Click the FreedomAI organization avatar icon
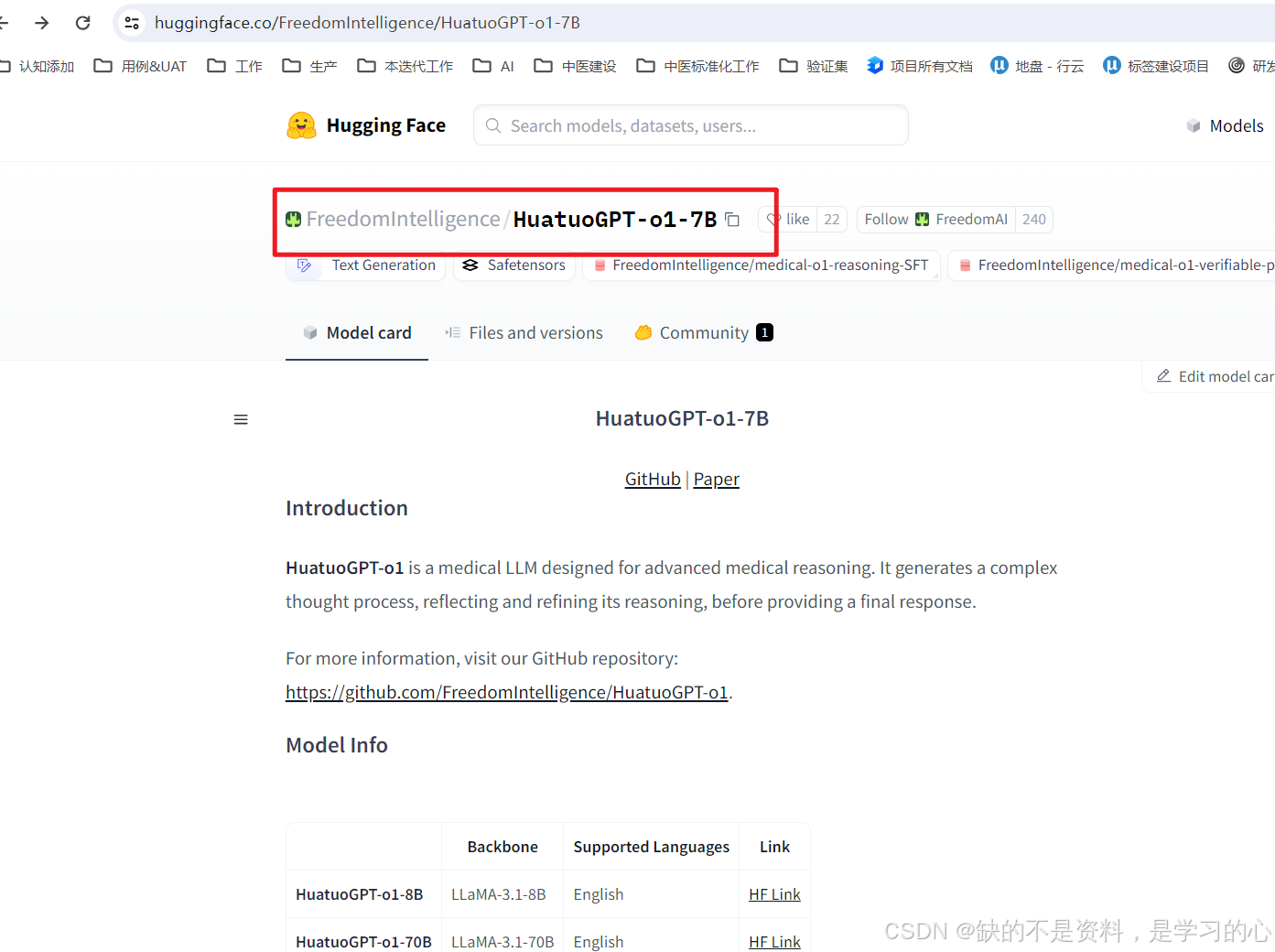 pyautogui.click(x=922, y=220)
